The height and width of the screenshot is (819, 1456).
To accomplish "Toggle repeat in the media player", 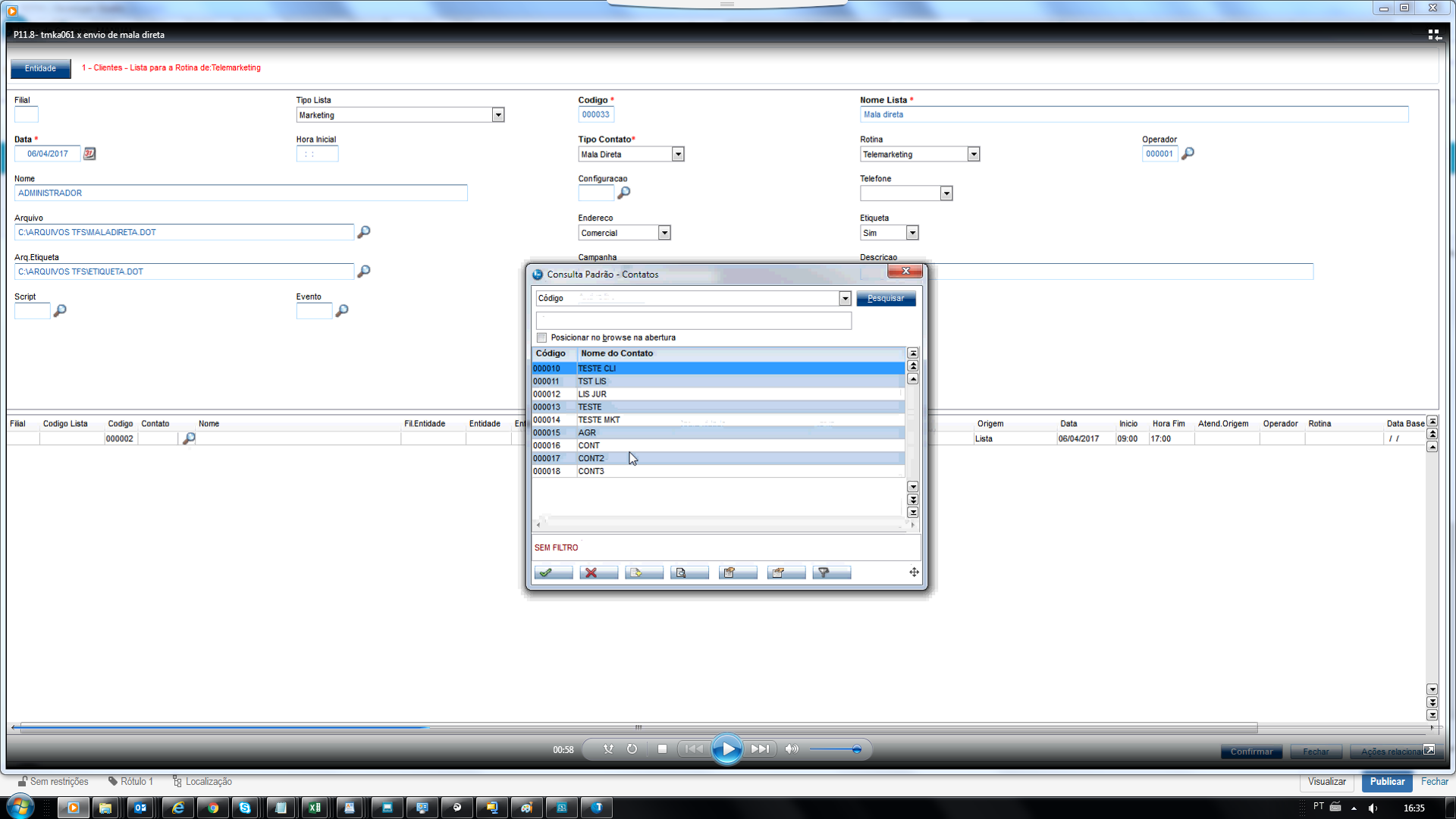I will click(x=632, y=749).
